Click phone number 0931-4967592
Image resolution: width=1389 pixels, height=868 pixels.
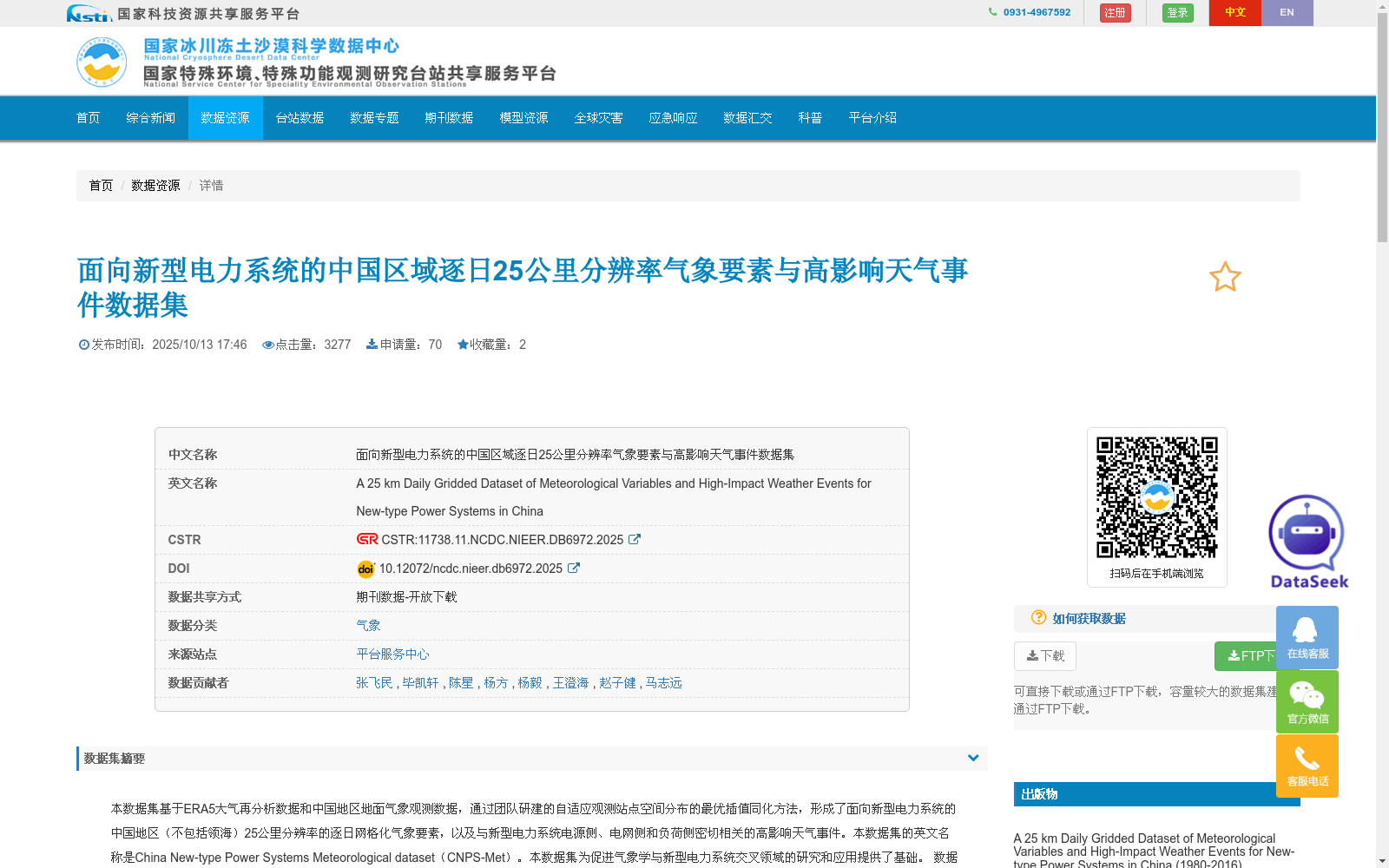click(x=1037, y=12)
